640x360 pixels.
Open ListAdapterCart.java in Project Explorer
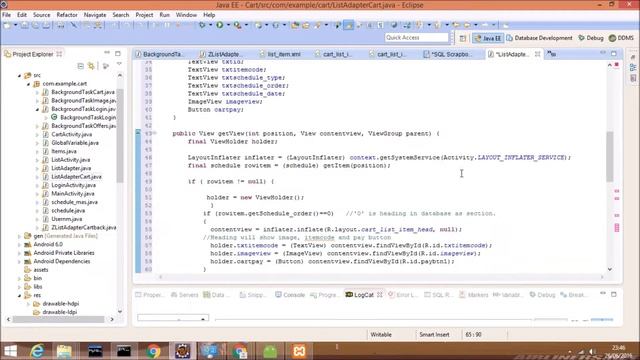pyautogui.click(x=76, y=177)
